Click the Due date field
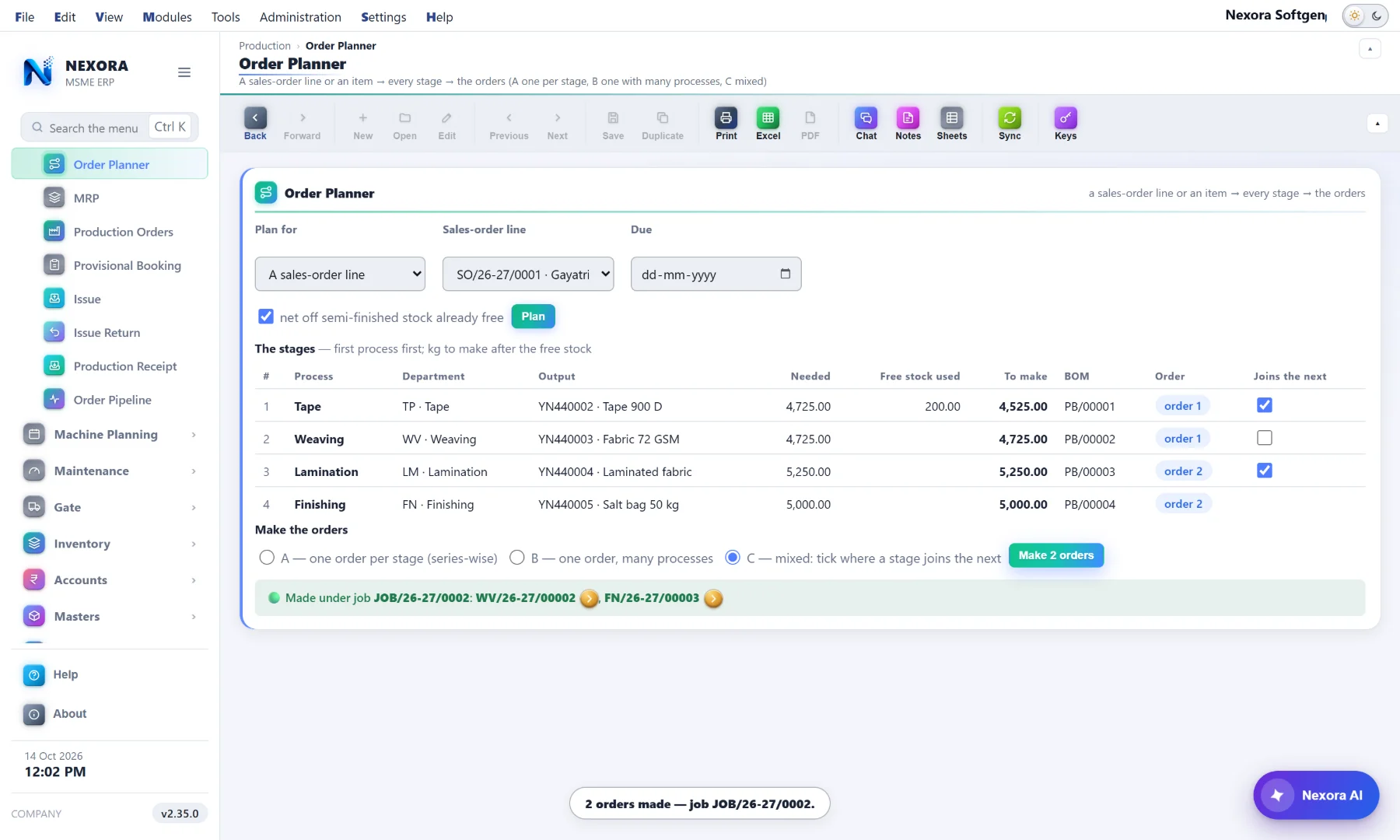This screenshot has height=840, width=1400. point(716,274)
